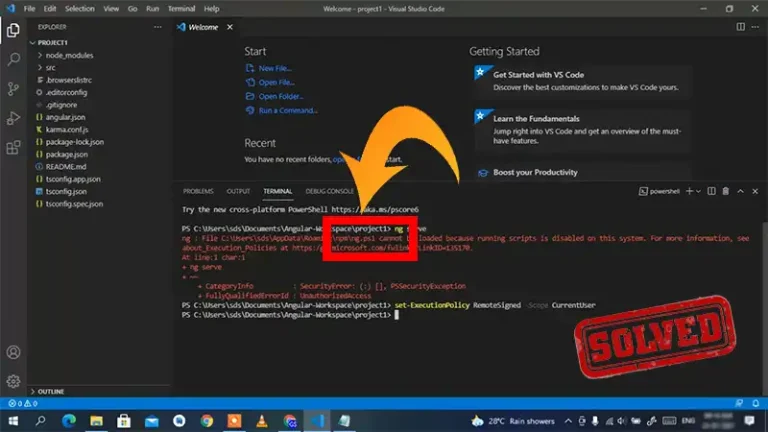Open the Accounts menu icon
768x432 pixels.
coord(13,352)
